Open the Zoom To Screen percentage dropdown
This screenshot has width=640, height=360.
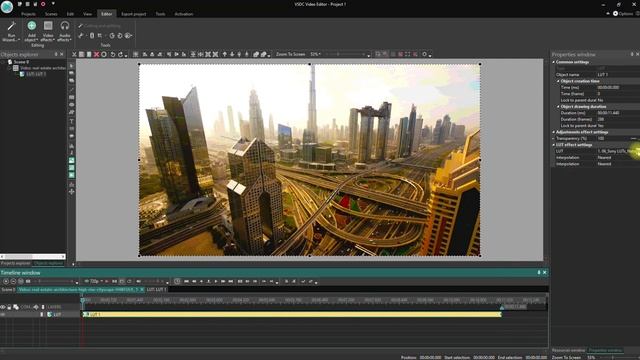[315, 54]
